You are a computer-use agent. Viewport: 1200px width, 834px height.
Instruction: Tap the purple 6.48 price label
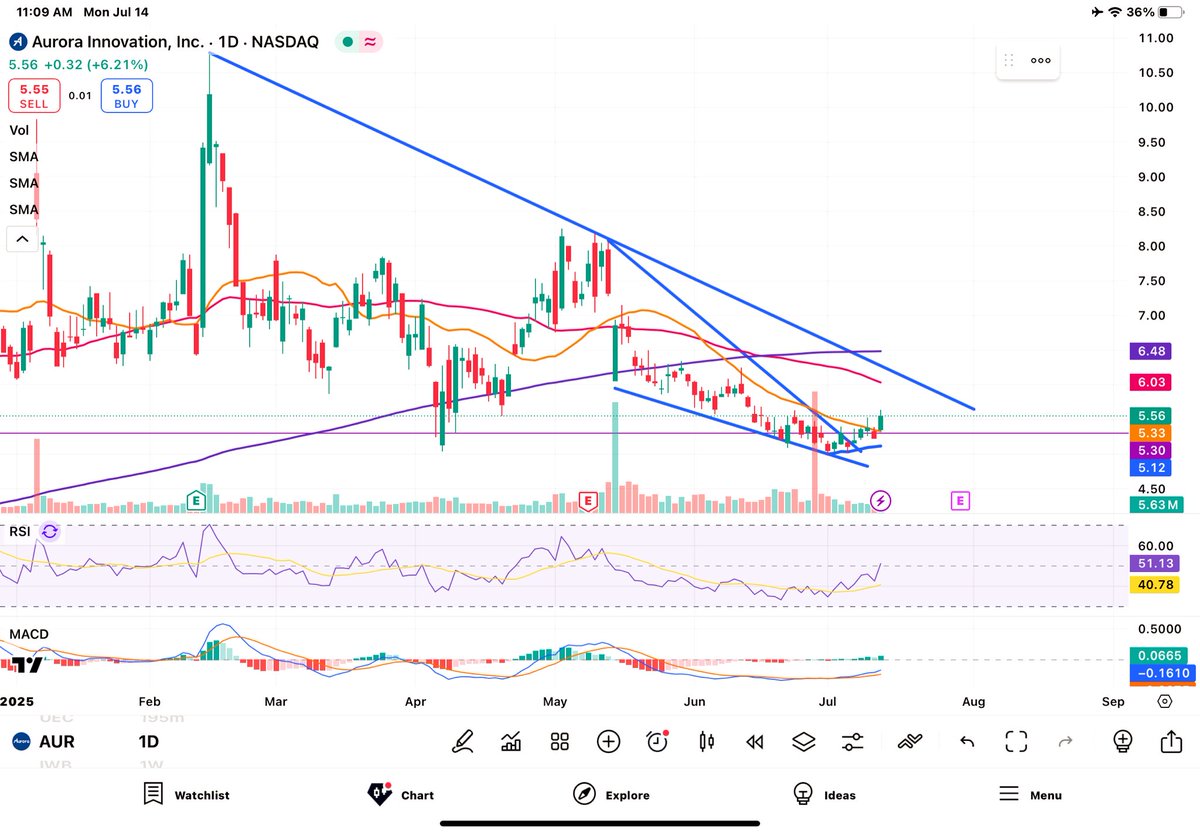[x=1149, y=351]
